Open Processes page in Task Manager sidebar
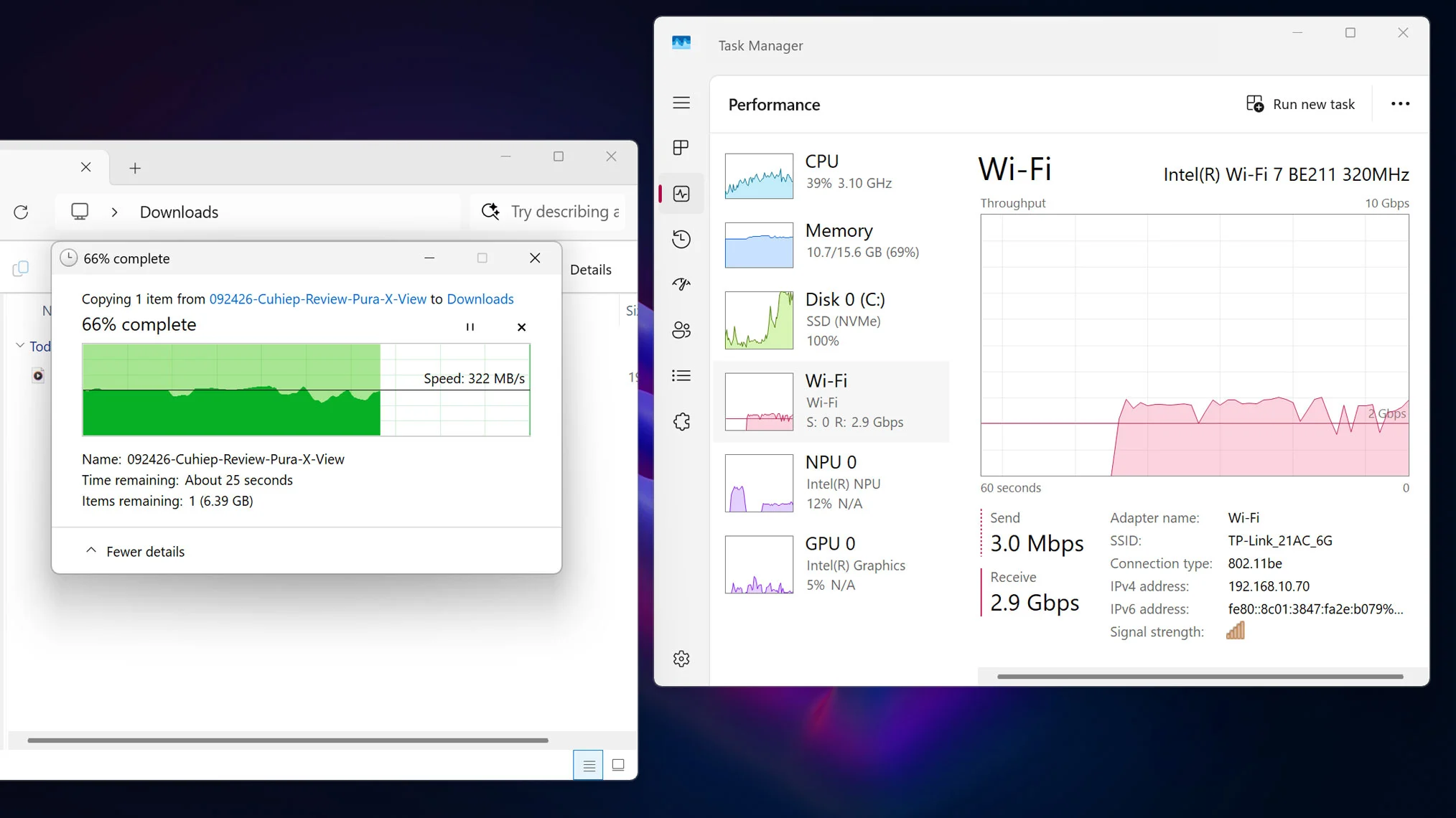Viewport: 1456px width, 818px height. point(681,148)
